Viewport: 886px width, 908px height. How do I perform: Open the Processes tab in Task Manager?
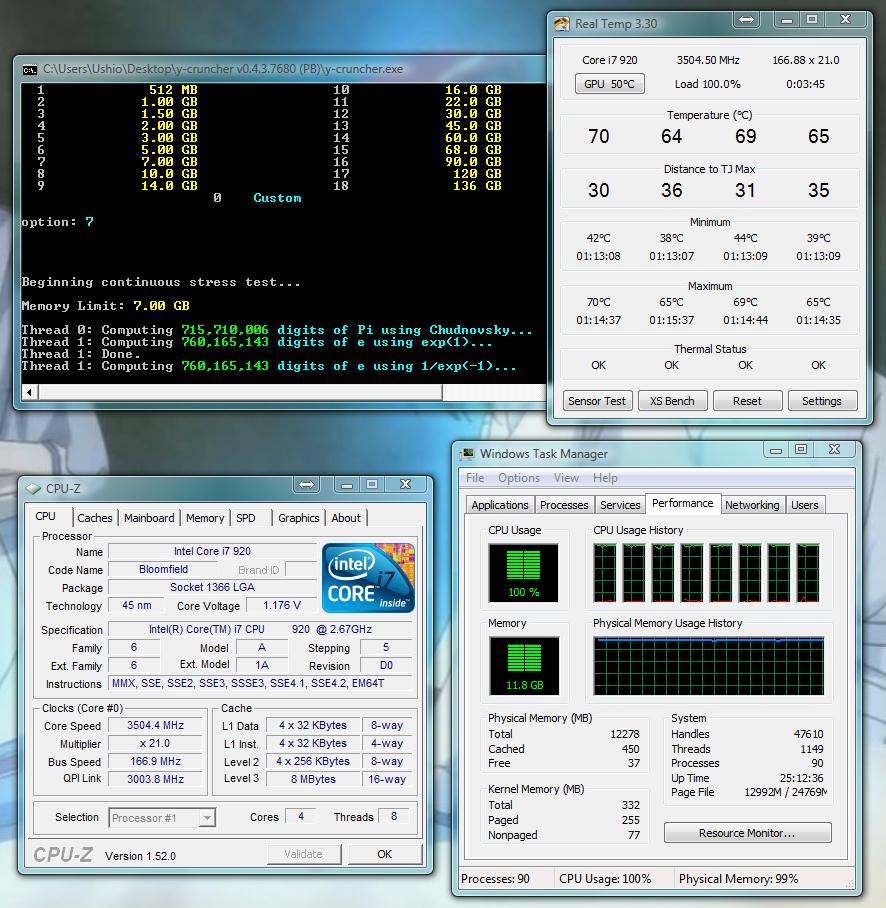point(564,505)
